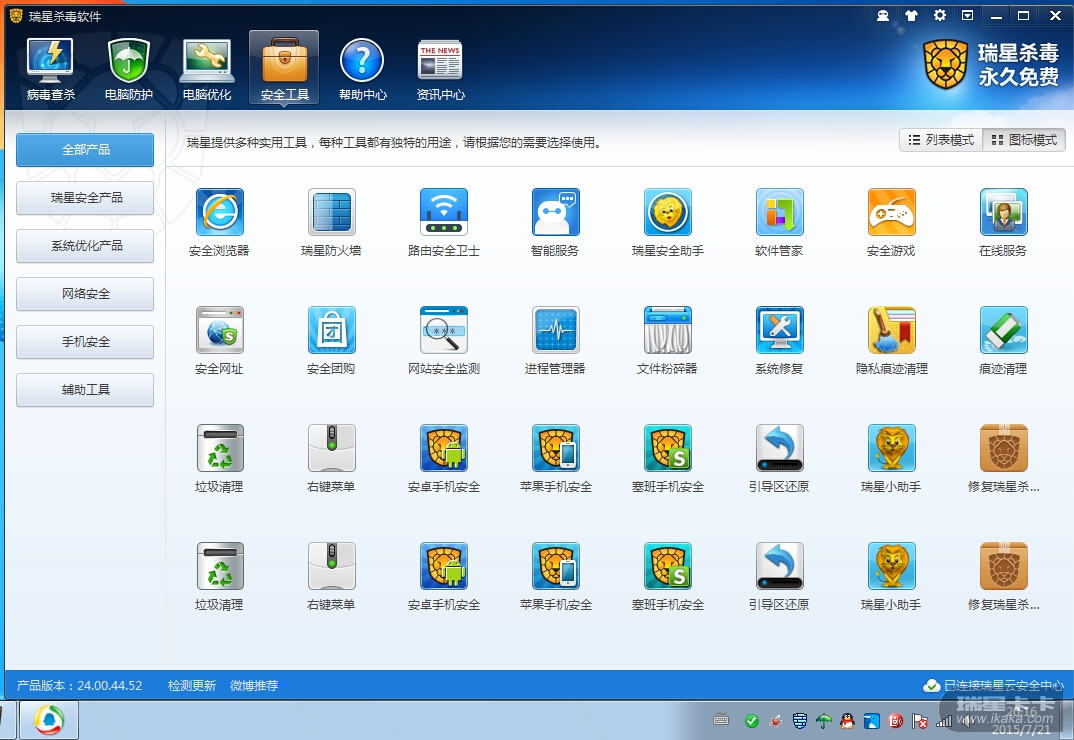Image resolution: width=1074 pixels, height=740 pixels.
Task: Select the 图标模式 icon view
Action: click(1024, 140)
